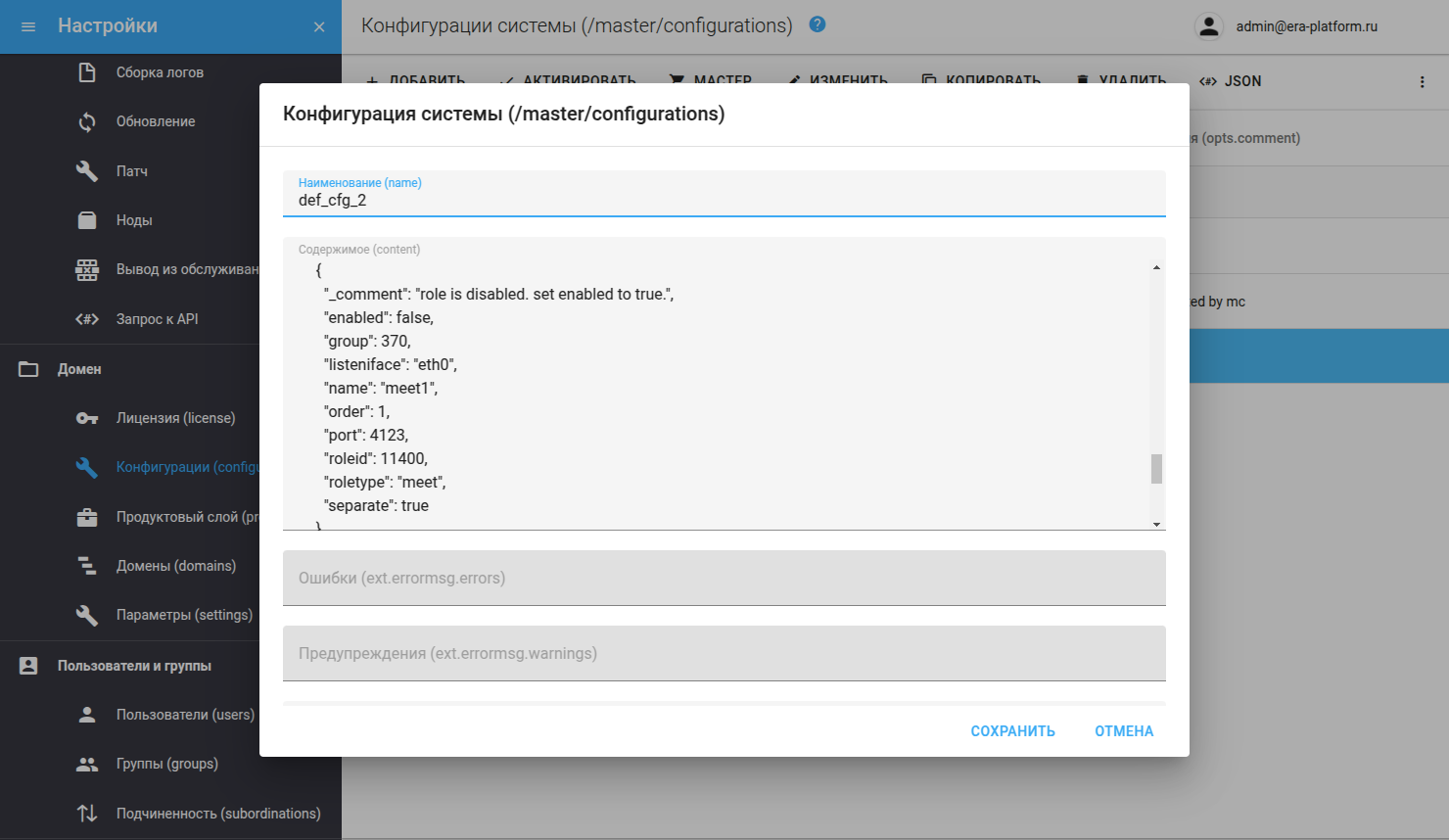Screen dimensions: 1449x840
Task: Open the Пользователи (users) icon
Action: (x=88, y=714)
